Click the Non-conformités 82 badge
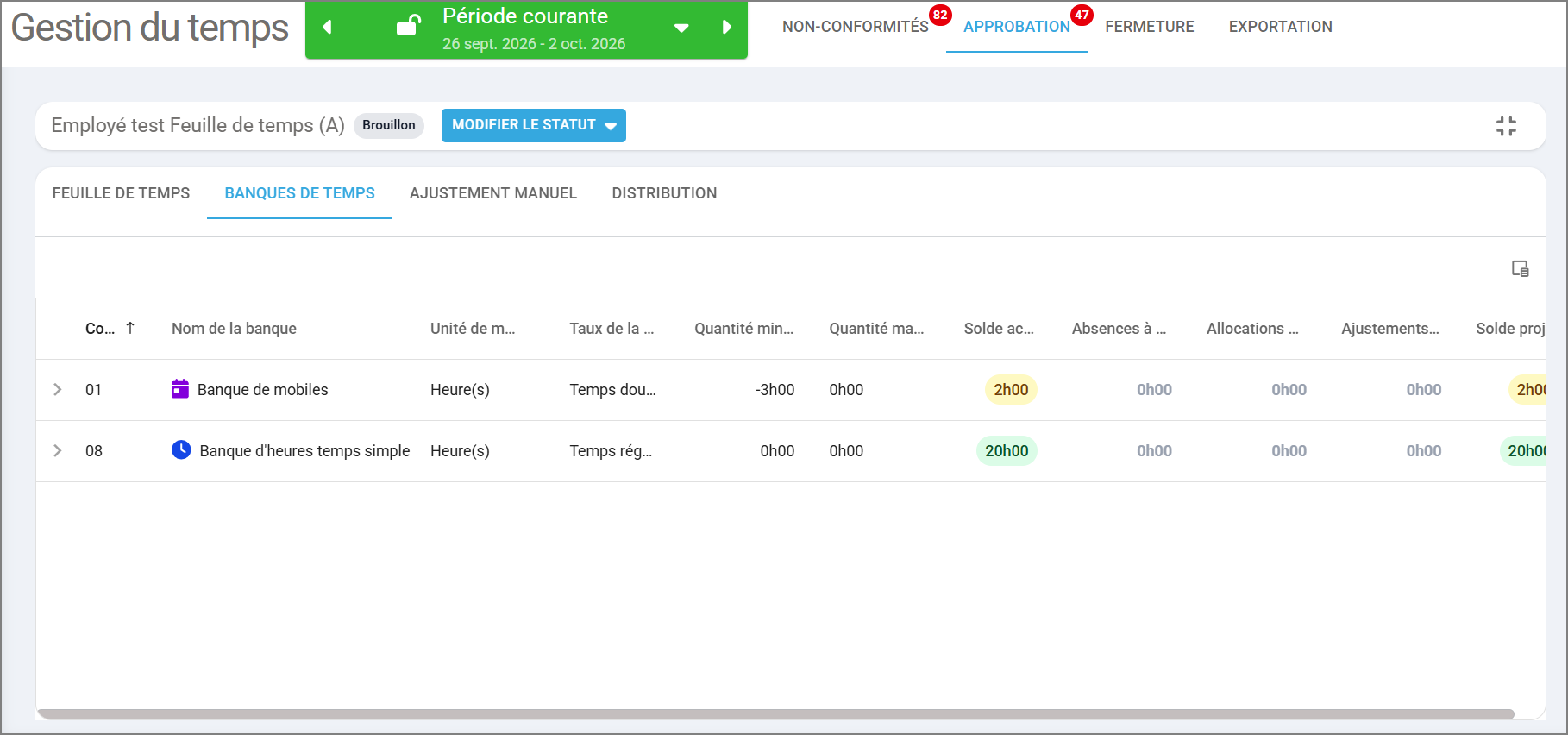 940,15
